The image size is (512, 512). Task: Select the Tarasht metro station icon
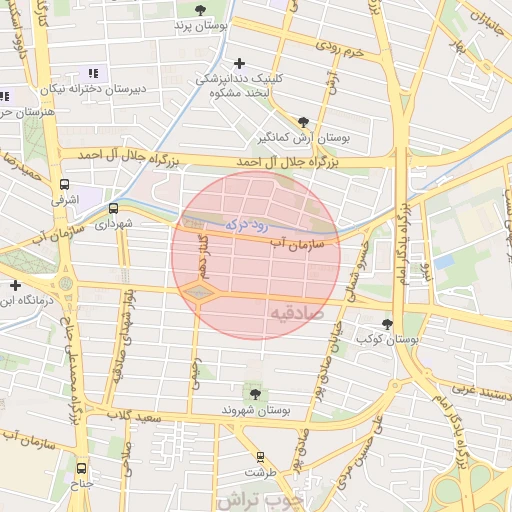click(260, 458)
